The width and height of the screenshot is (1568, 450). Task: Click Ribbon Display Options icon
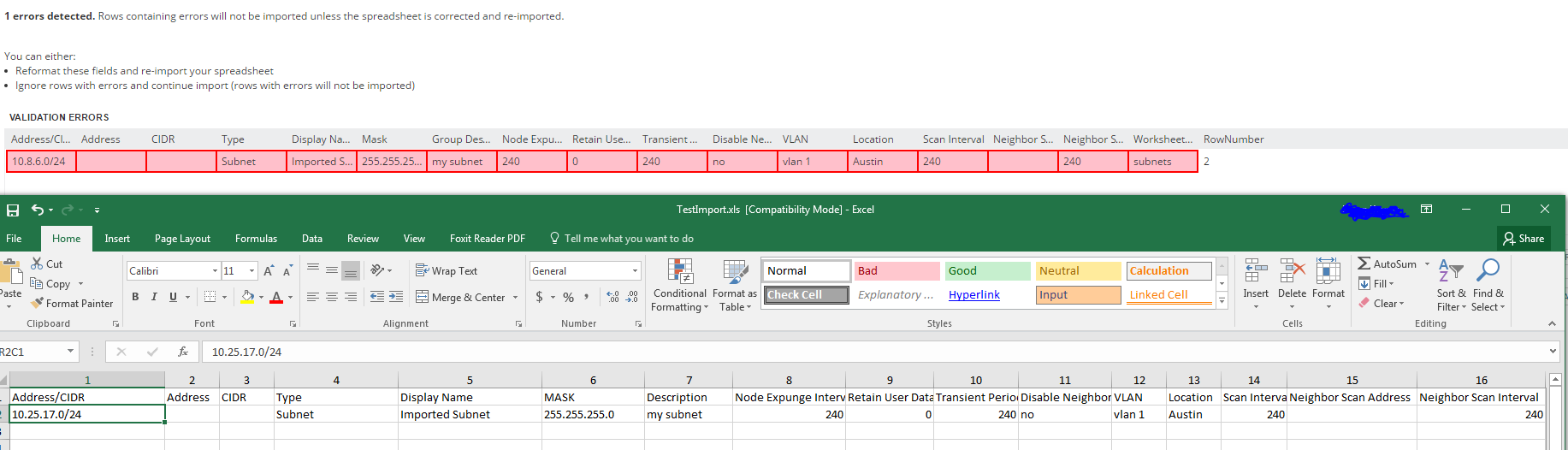pyautogui.click(x=1426, y=209)
